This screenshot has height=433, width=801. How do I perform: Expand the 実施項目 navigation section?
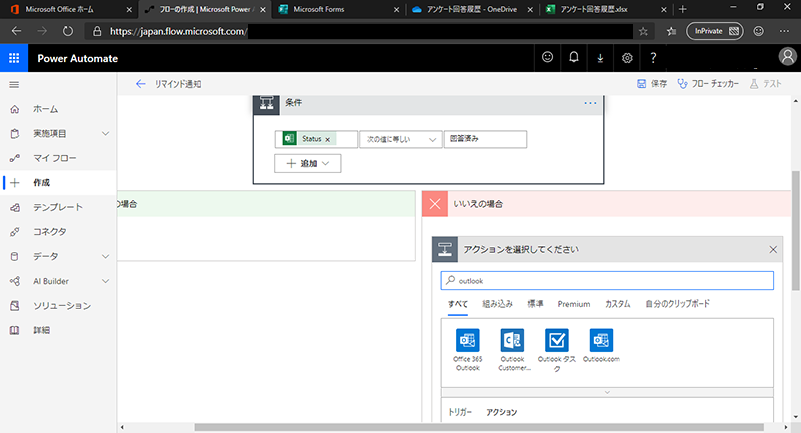[x=105, y=133]
